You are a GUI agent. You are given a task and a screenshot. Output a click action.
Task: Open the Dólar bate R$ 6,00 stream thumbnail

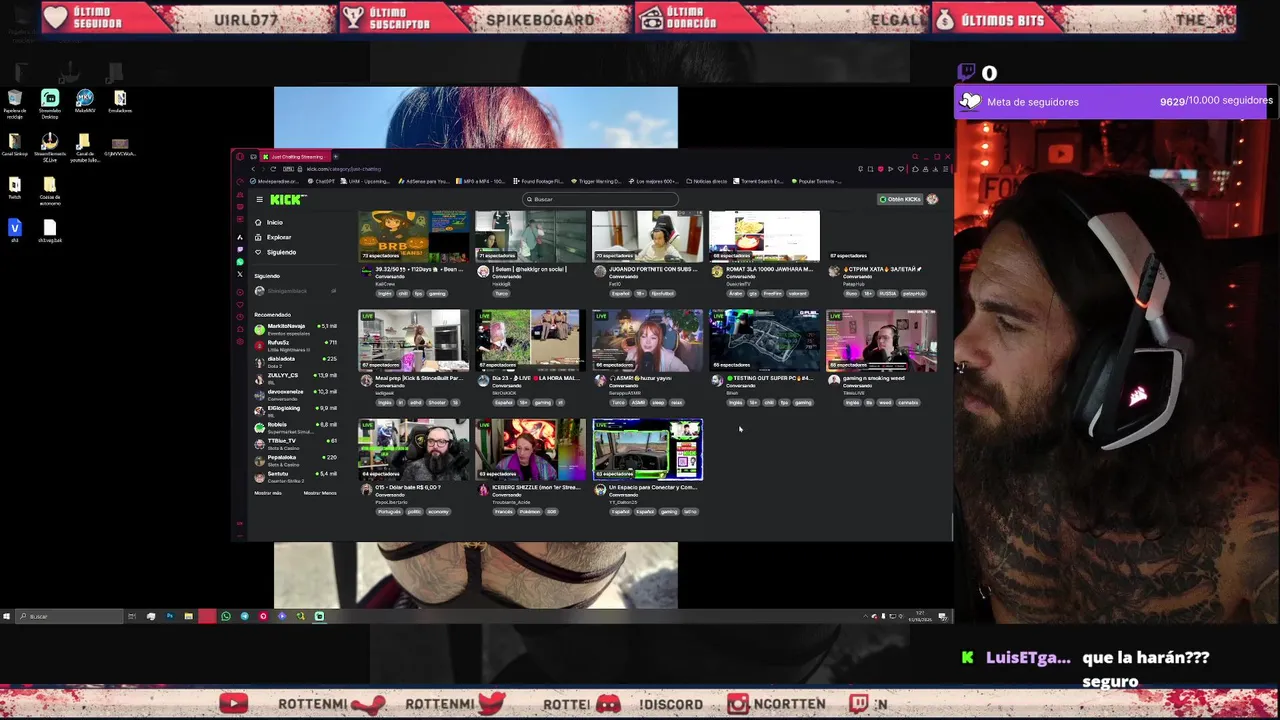tap(413, 450)
